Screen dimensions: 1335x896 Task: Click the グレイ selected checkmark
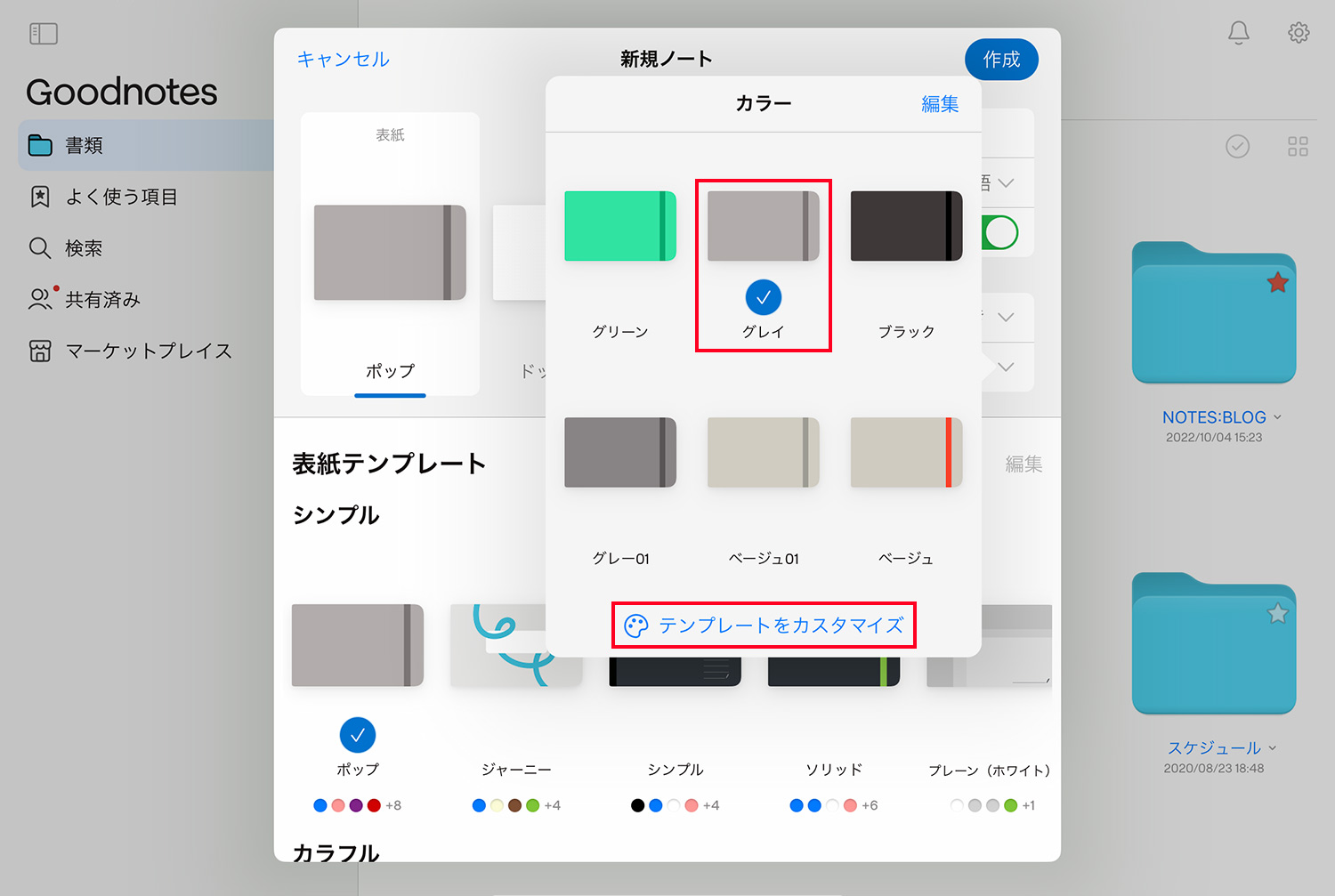(764, 297)
